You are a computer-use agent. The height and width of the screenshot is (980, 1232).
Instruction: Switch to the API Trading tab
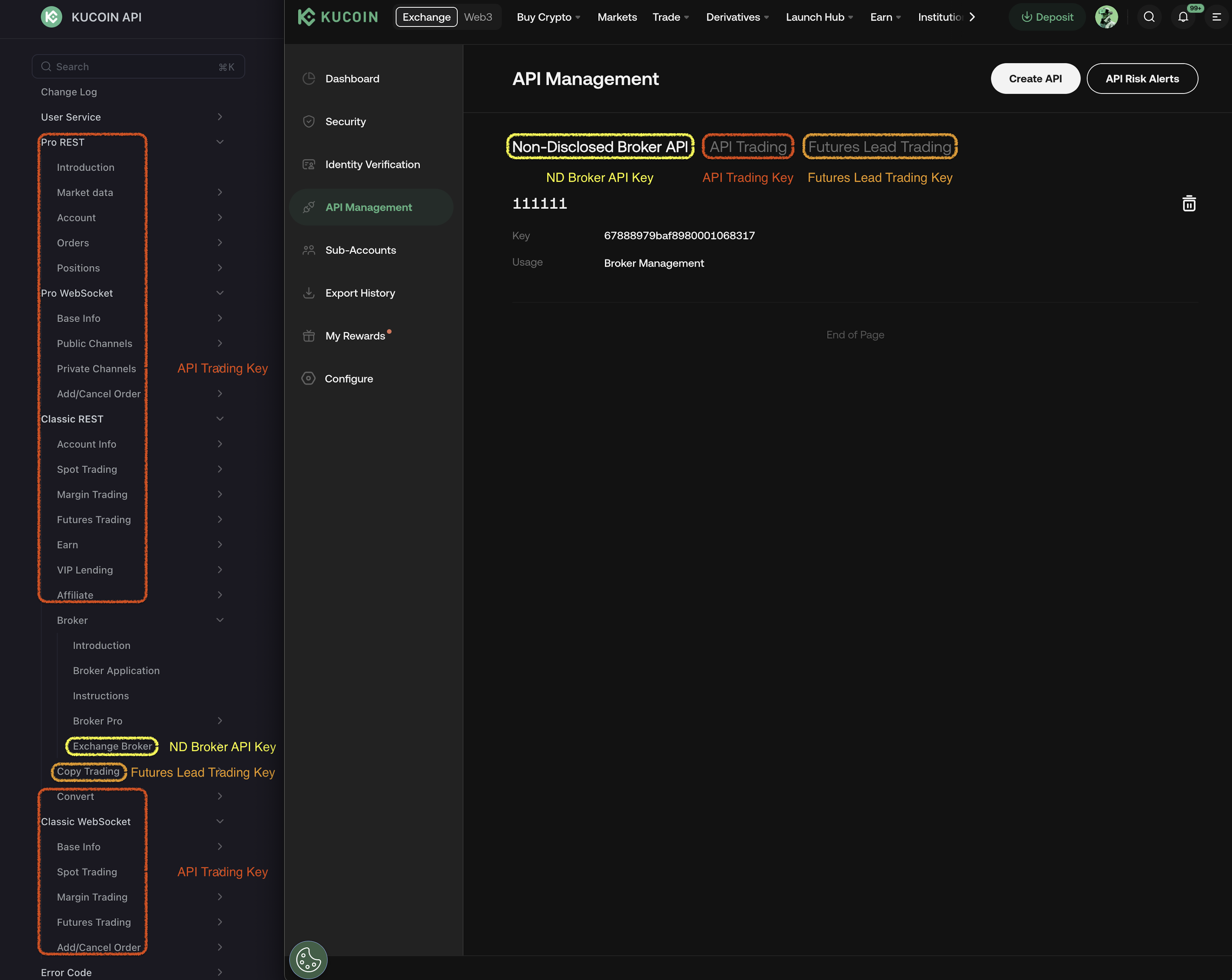coord(748,147)
